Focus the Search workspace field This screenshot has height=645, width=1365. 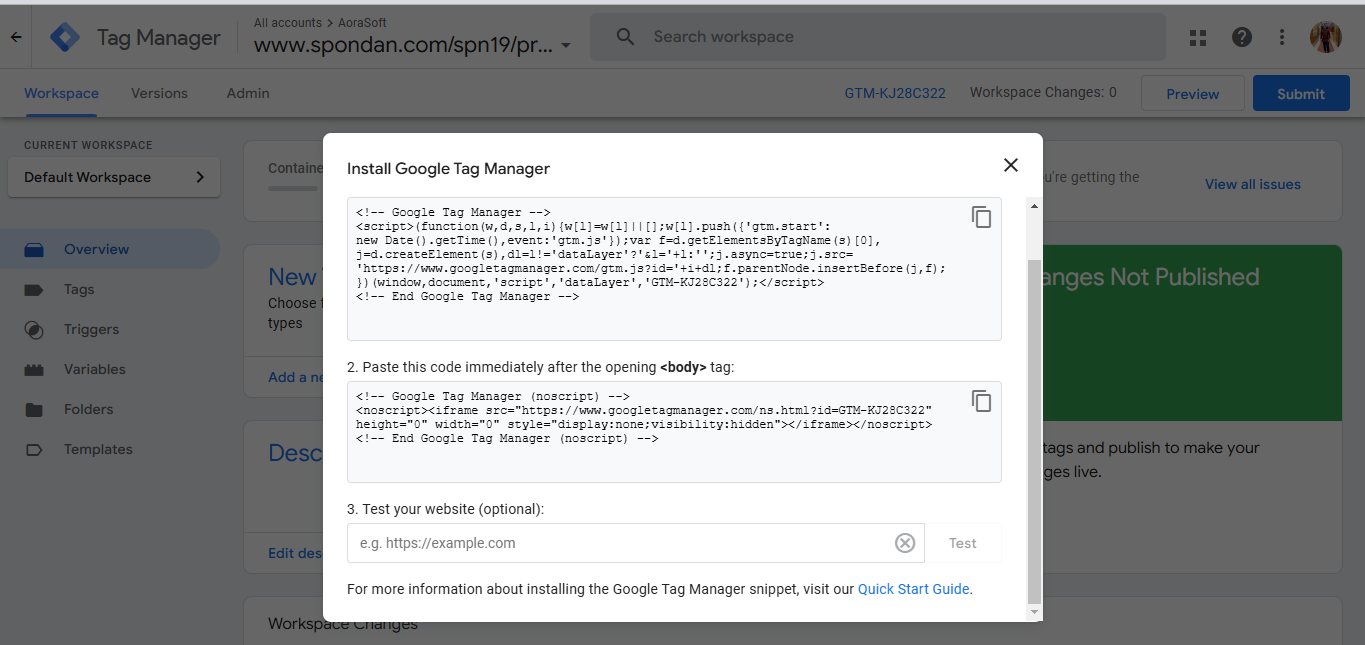point(878,37)
